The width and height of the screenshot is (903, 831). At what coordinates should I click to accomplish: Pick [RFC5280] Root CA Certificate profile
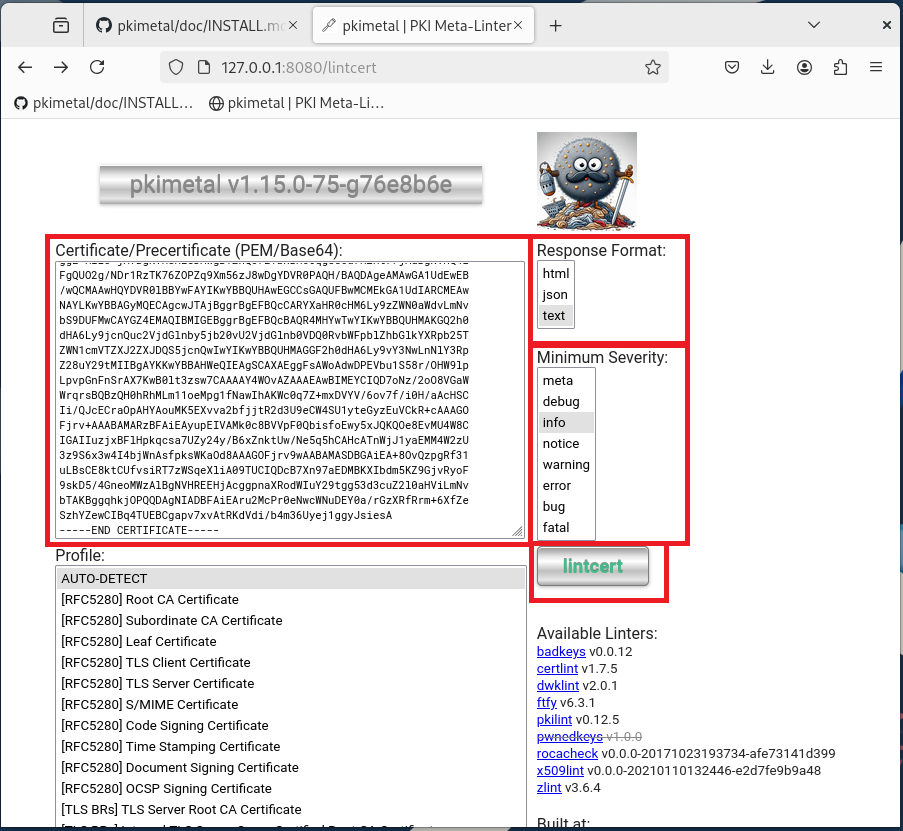click(x=150, y=600)
